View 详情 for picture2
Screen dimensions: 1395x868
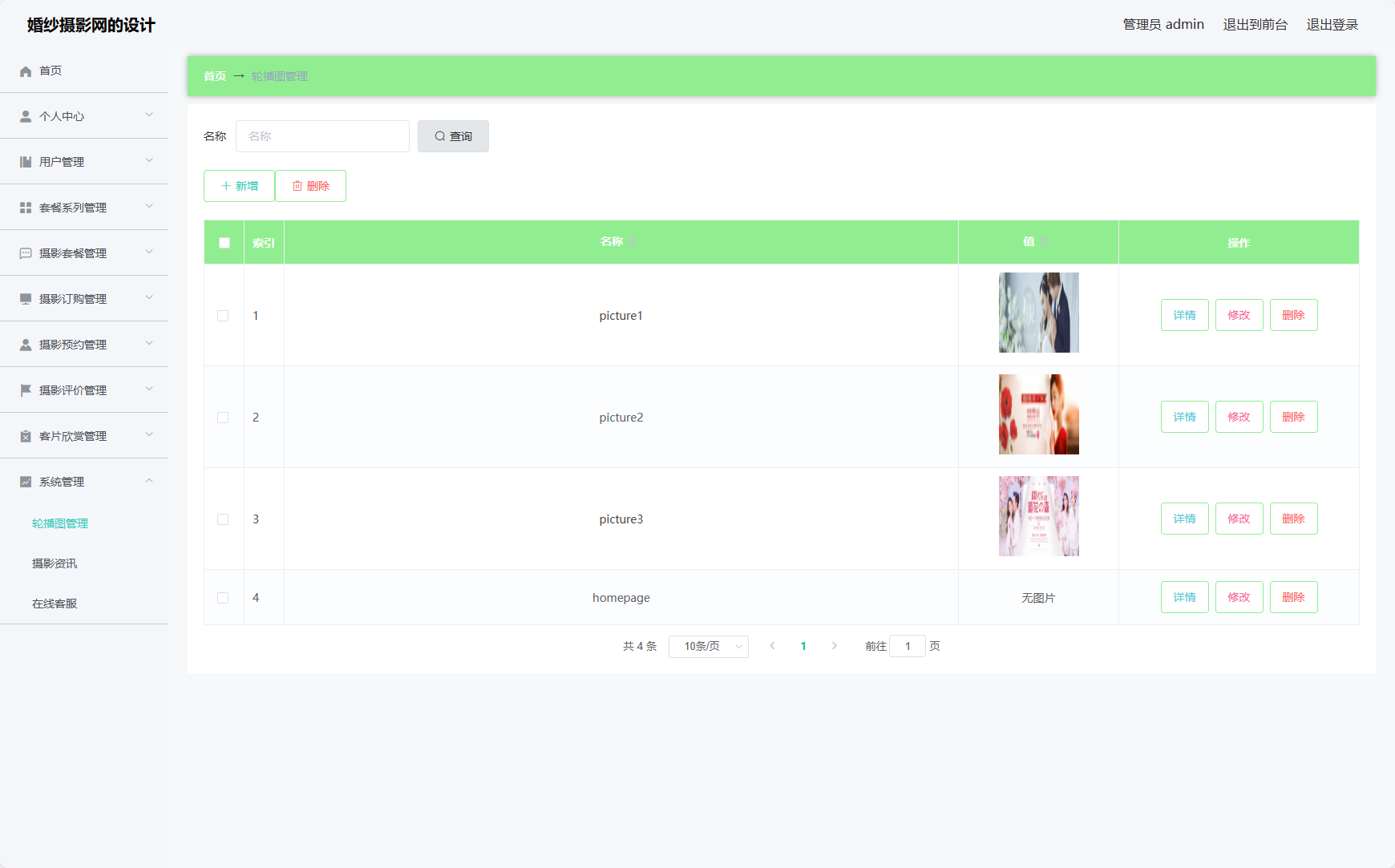[1185, 417]
